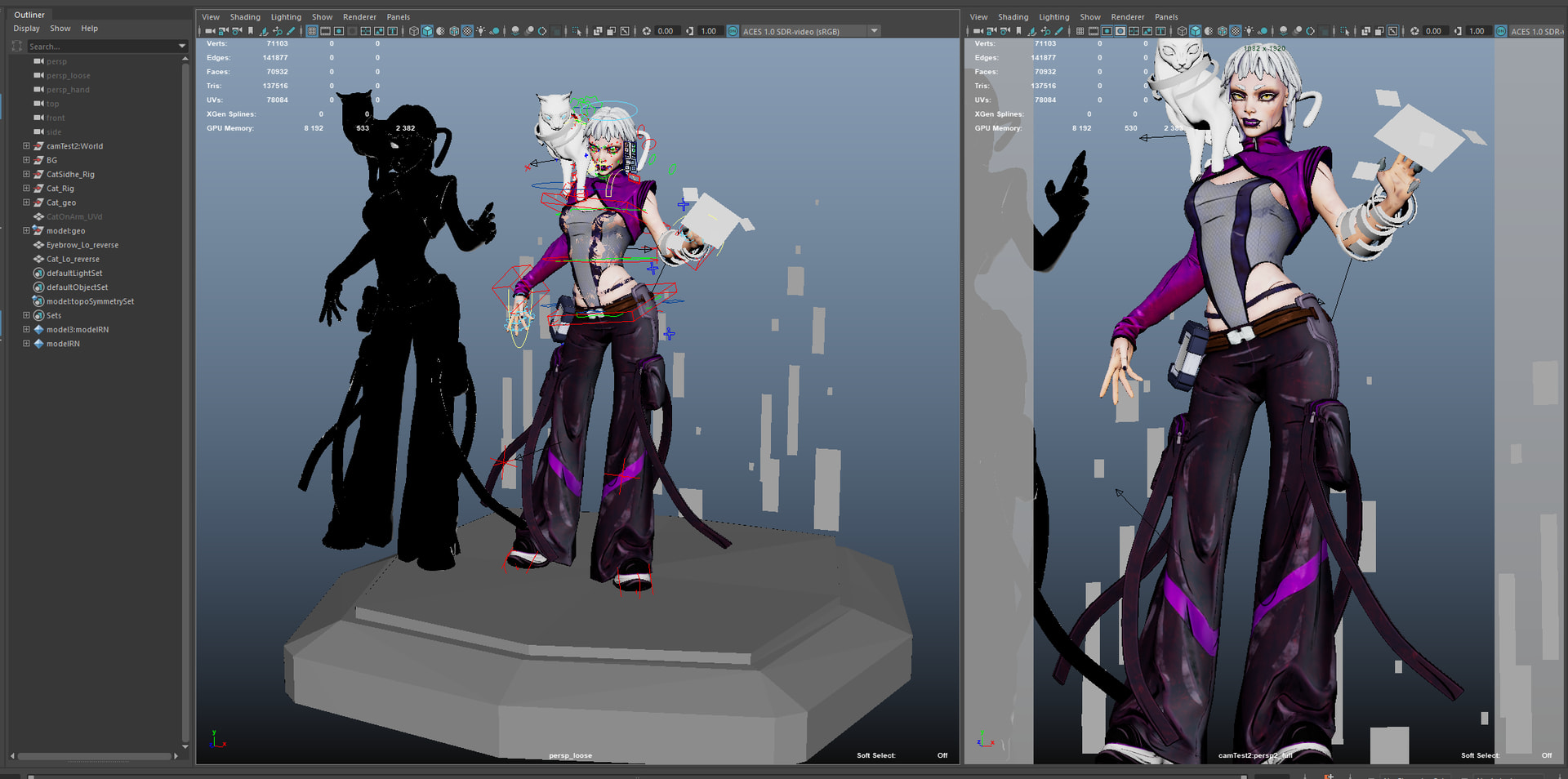
Task: Open the Outliner Display menu
Action: pyautogui.click(x=26, y=29)
